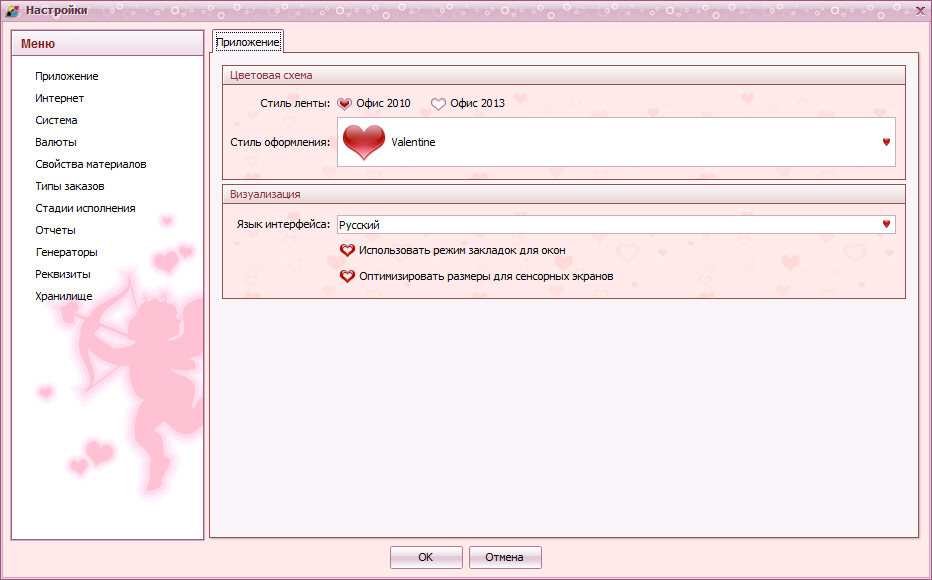Open Генераторы settings in the menu

[67, 252]
